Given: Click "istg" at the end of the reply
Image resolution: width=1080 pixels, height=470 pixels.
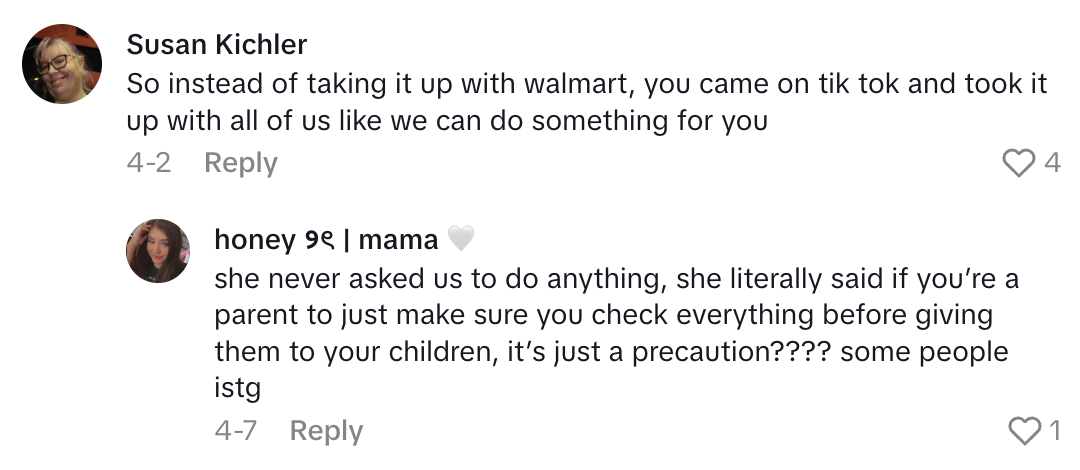Looking at the screenshot, I should 230,389.
